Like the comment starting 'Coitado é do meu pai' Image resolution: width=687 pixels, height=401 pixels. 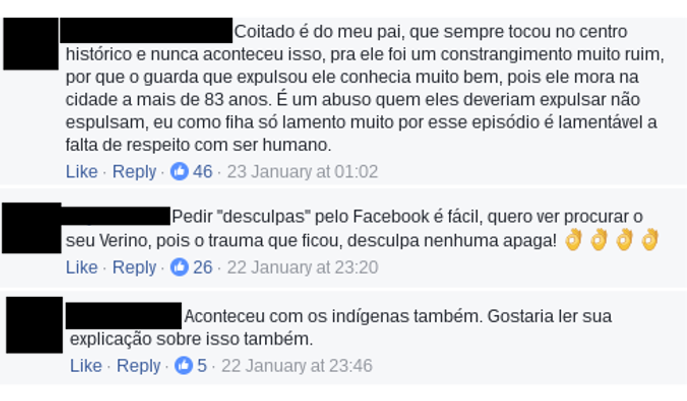pos(81,171)
